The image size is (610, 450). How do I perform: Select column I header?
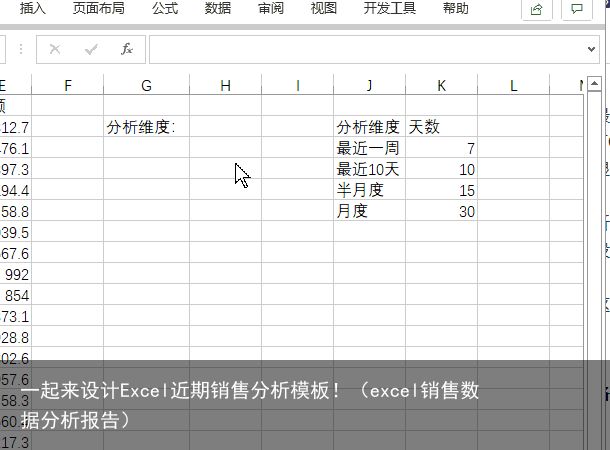[298, 85]
